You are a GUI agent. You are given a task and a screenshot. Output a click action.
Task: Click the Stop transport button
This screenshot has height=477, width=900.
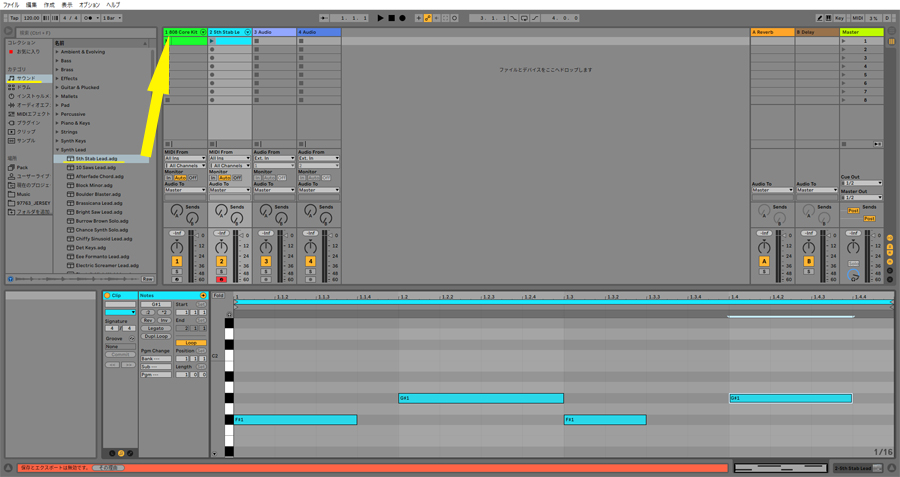(x=391, y=18)
